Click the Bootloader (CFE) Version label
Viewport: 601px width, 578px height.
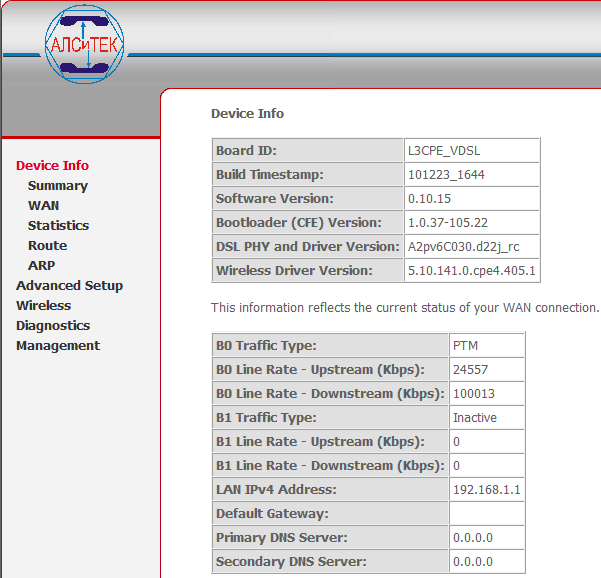click(x=299, y=223)
